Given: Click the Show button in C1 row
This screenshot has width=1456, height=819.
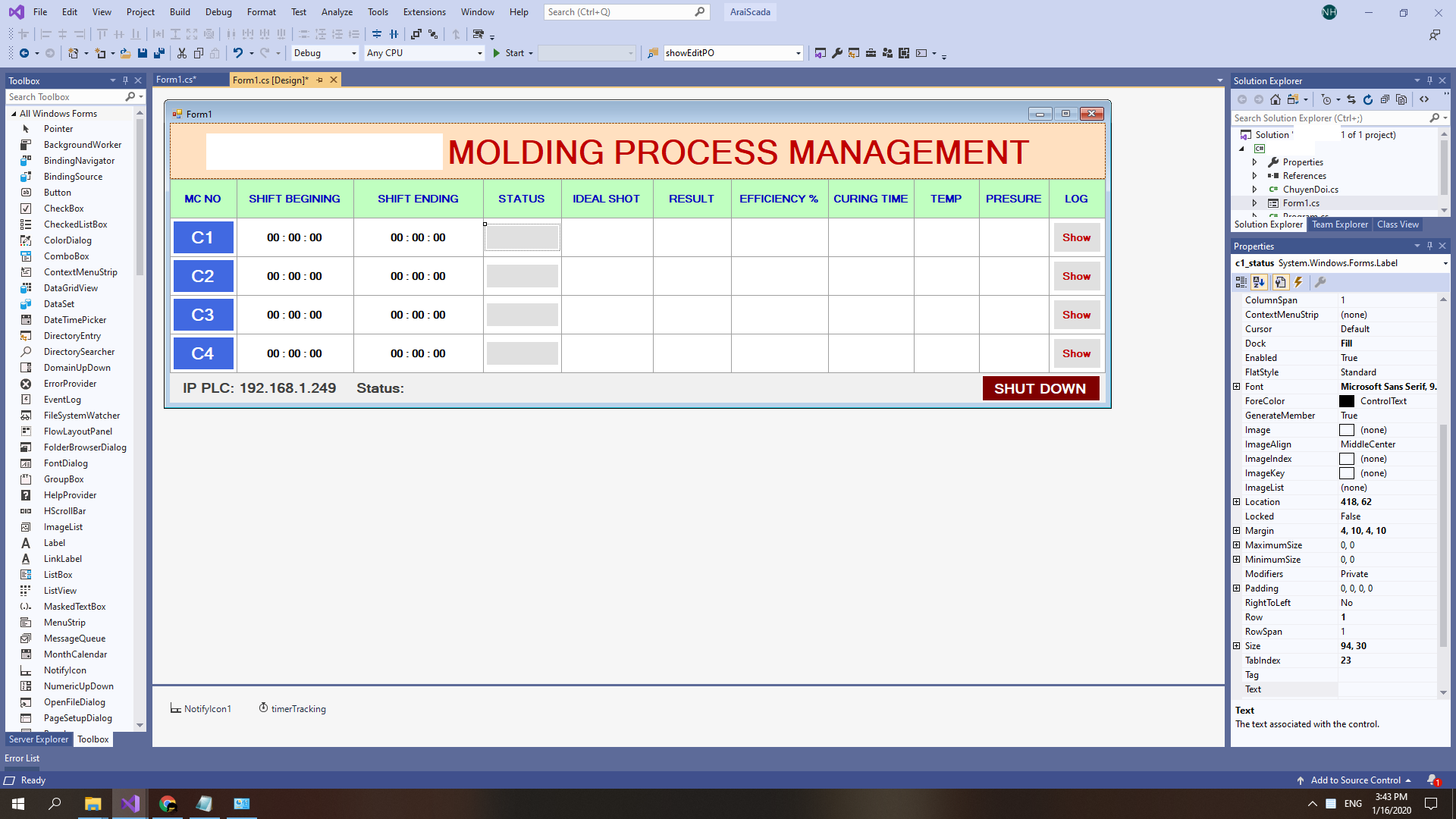Looking at the screenshot, I should click(1076, 237).
